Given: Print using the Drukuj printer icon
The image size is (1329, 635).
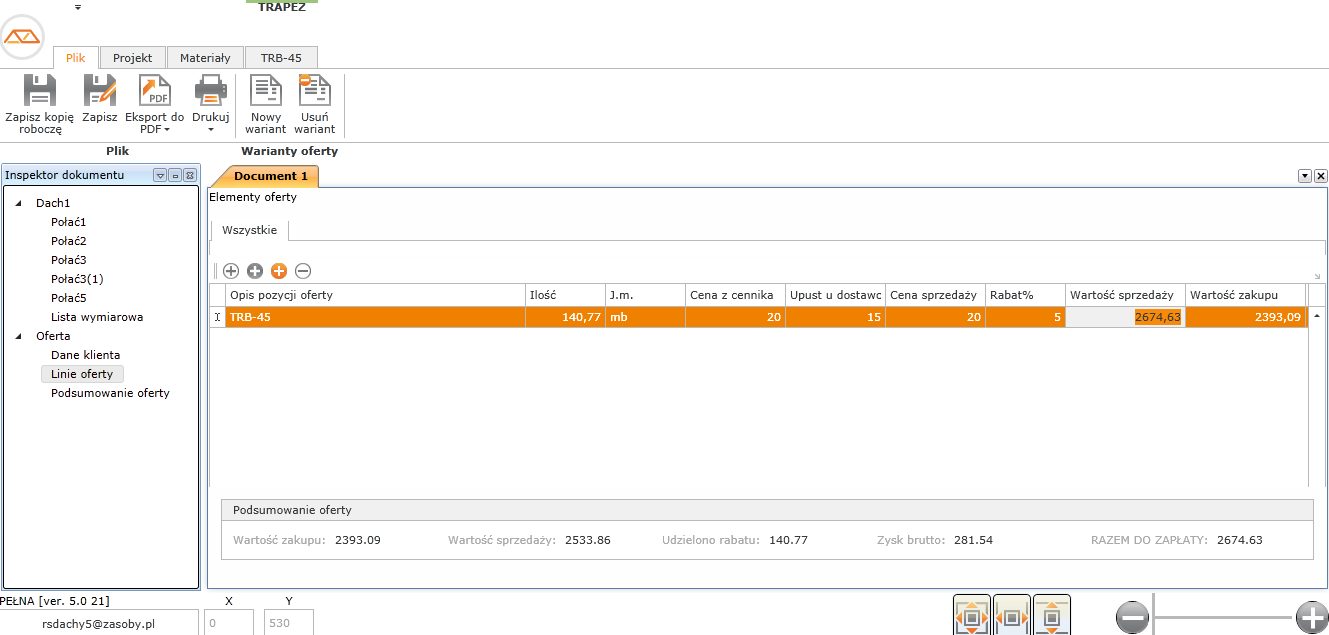Looking at the screenshot, I should pyautogui.click(x=211, y=91).
